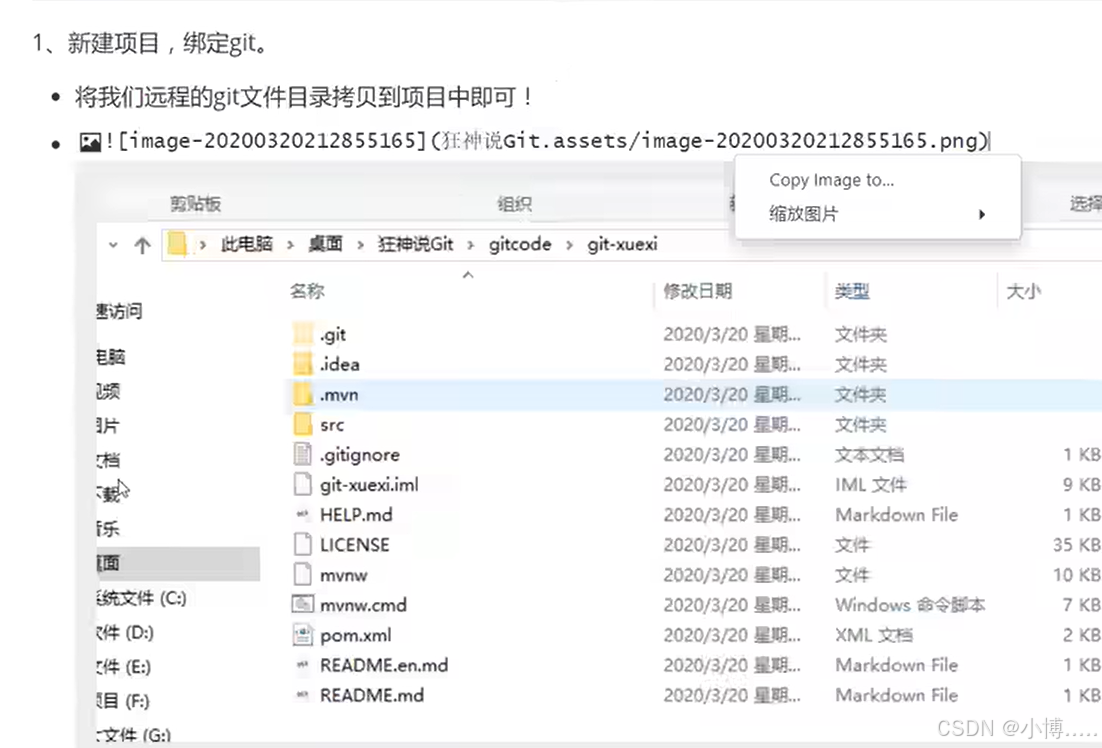Viewport: 1102px width, 748px height.
Task: Select the (E:) drive in sidebar
Action: [x=124, y=666]
